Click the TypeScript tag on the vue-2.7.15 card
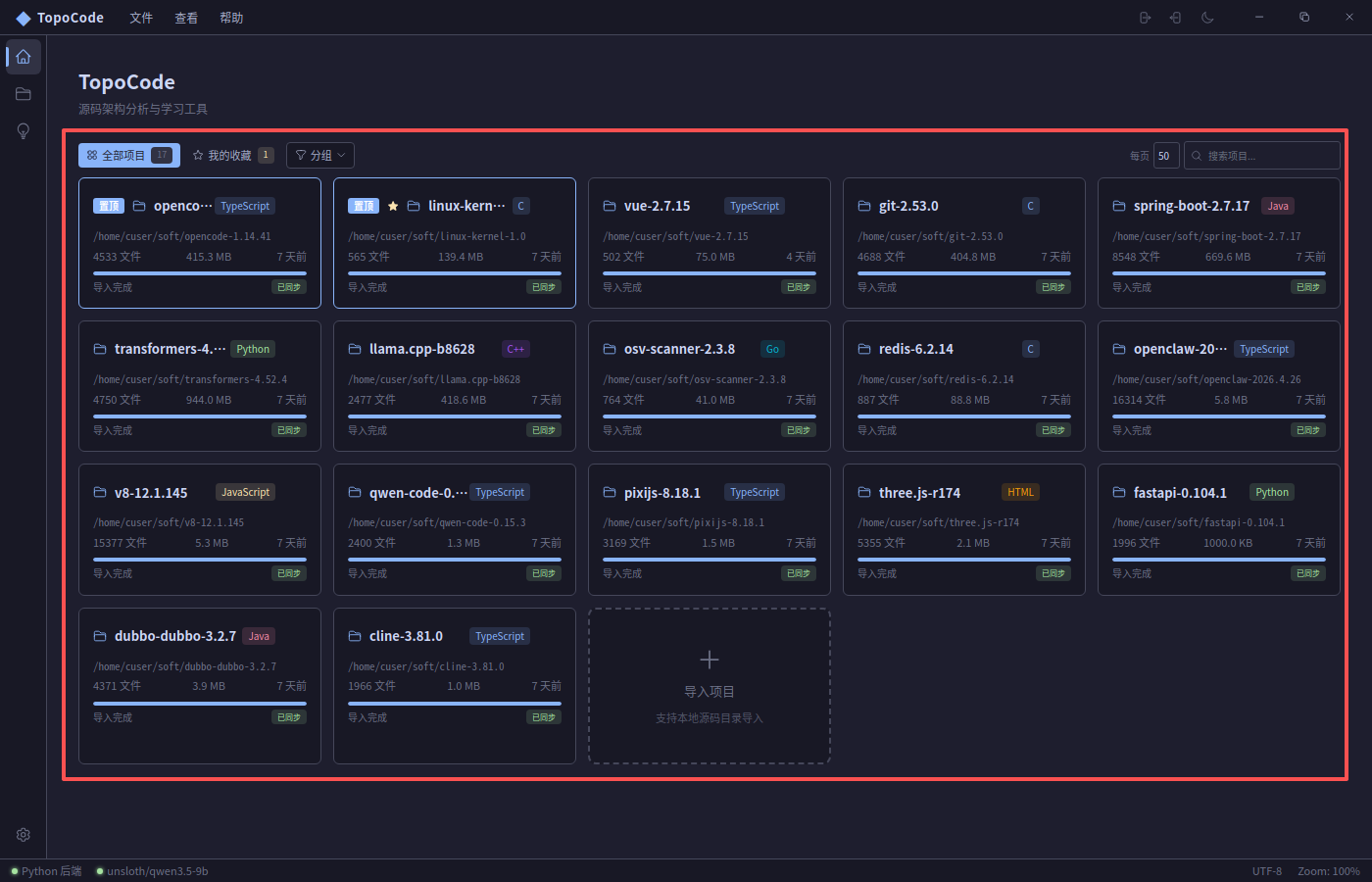The width and height of the screenshot is (1372, 882). pyautogui.click(x=755, y=206)
